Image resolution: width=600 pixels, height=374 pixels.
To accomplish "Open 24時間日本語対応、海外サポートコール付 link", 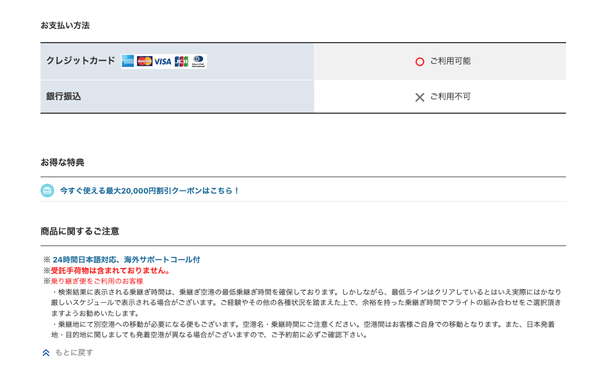I will pos(126,260).
